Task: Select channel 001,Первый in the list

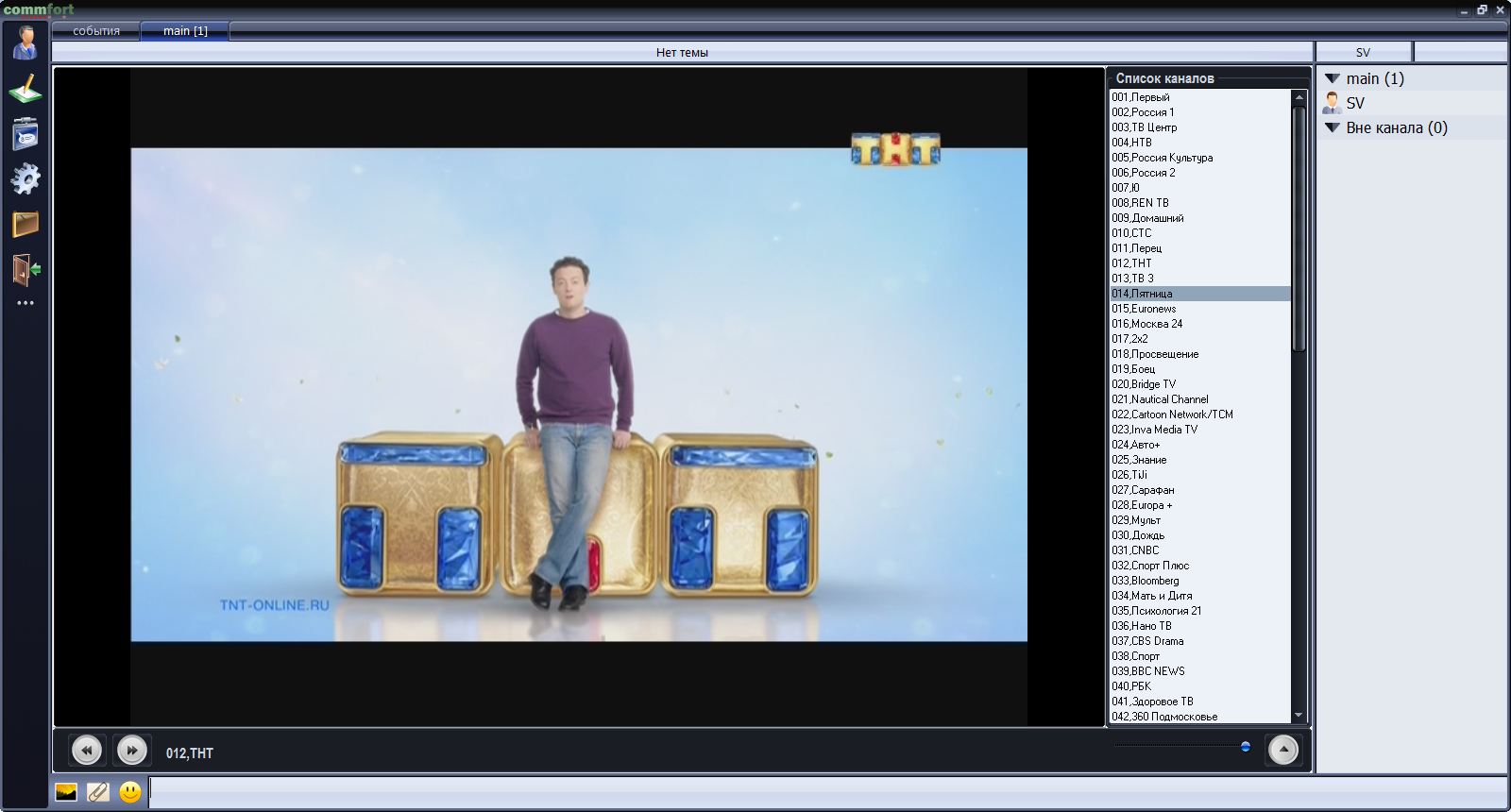Action: tap(1141, 97)
